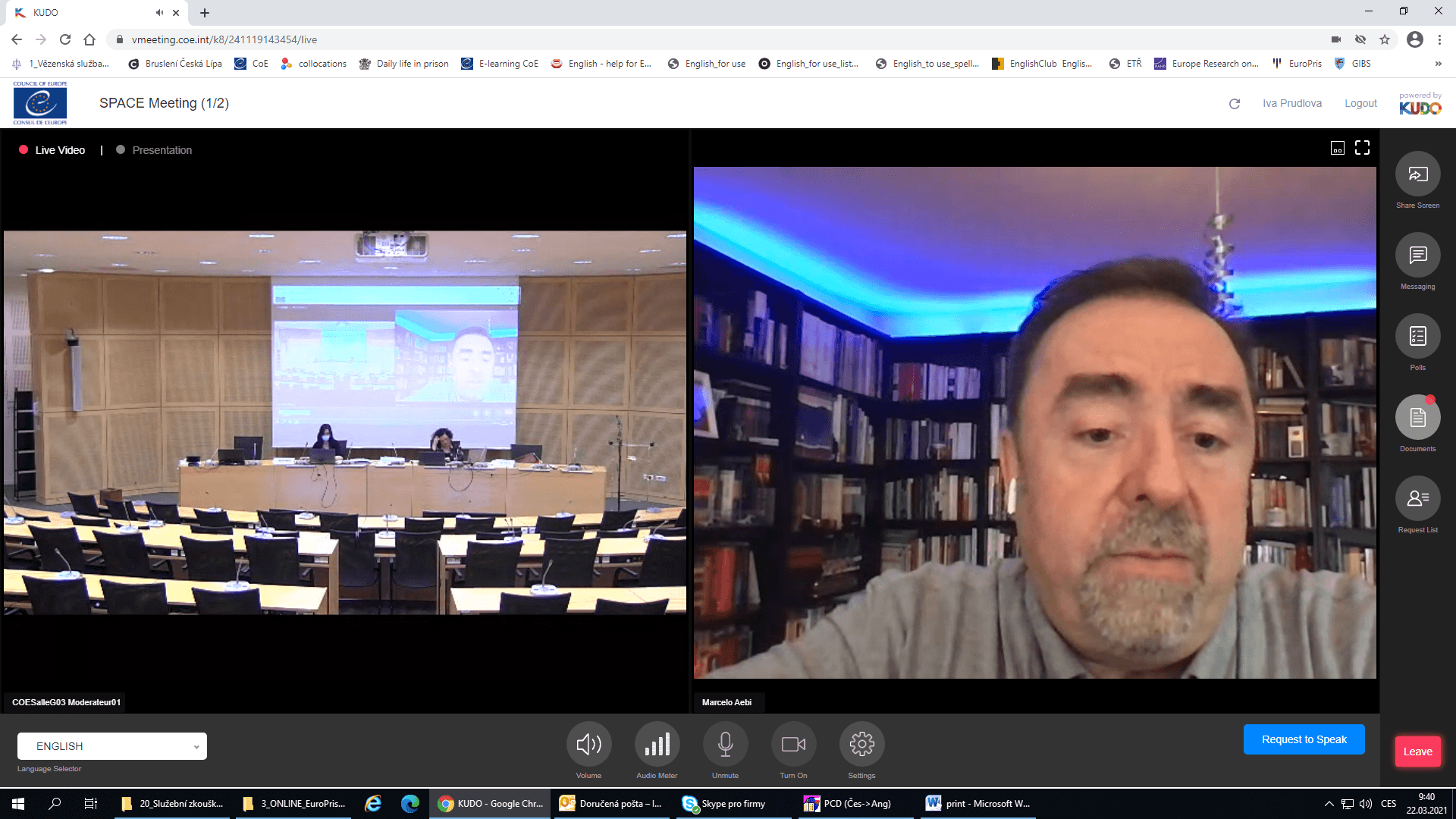Enter fullscreen video mode
Viewport: 1456px width, 819px height.
(1362, 148)
